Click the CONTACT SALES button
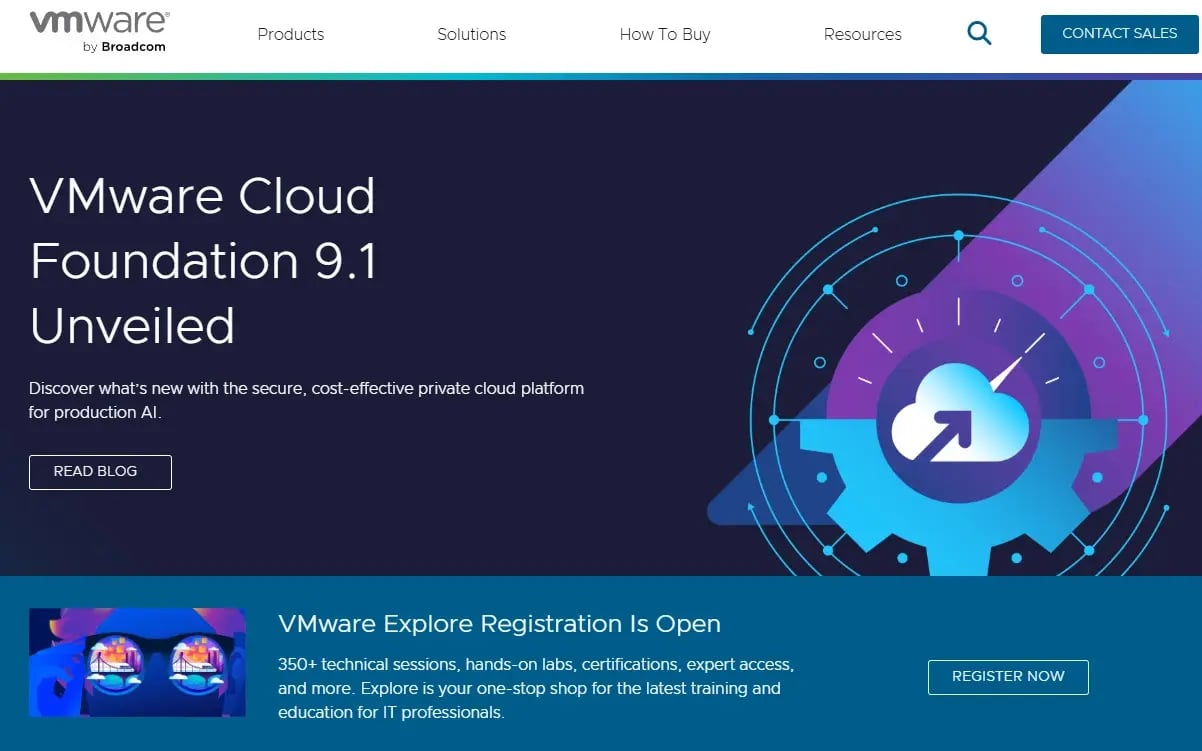Viewport: 1202px width, 751px height. 1119,34
